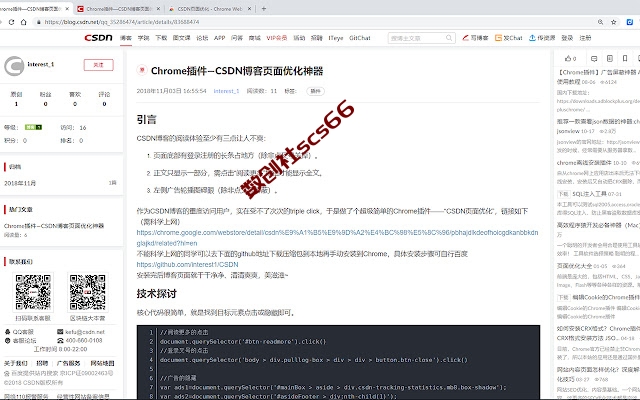Open recommended article chrome离线安装插件
The image size is (640, 400).
coord(584,162)
